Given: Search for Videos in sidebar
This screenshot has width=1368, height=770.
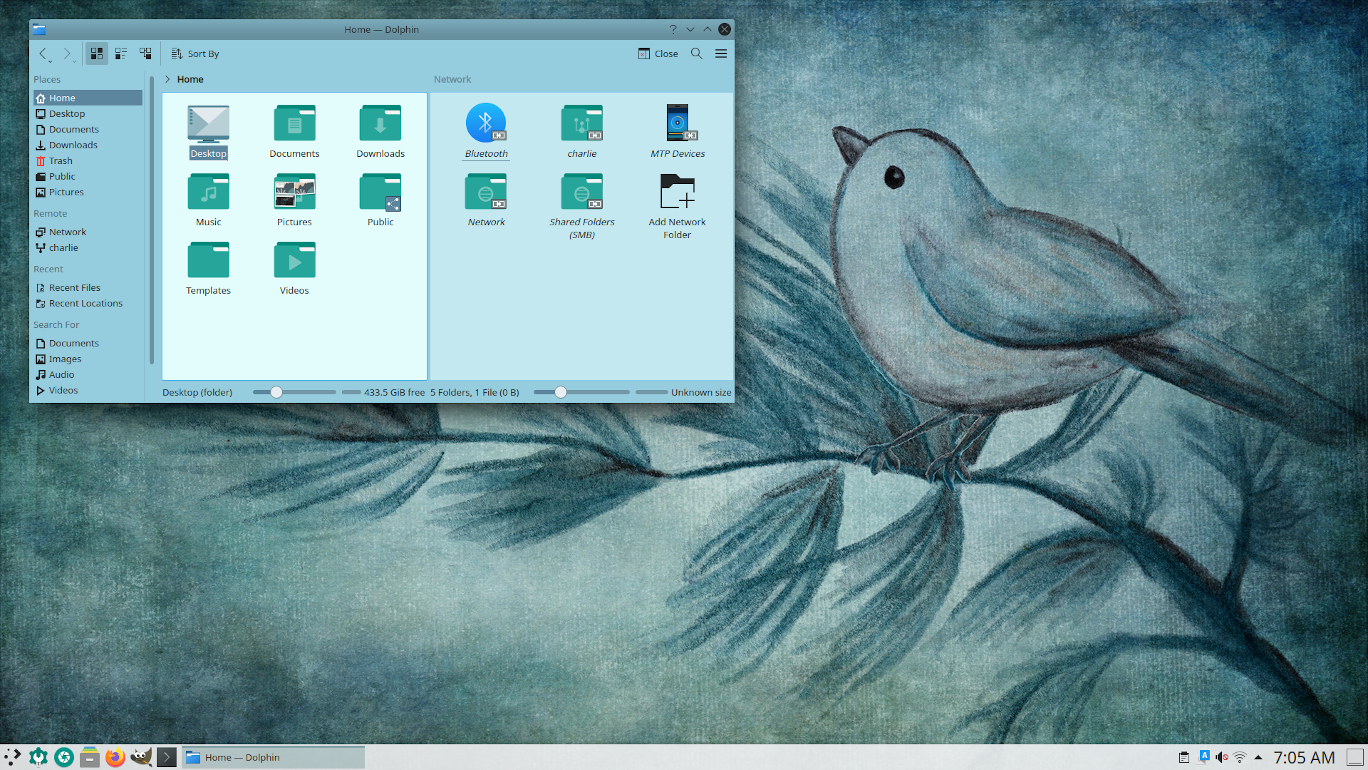Looking at the screenshot, I should (x=88, y=390).
